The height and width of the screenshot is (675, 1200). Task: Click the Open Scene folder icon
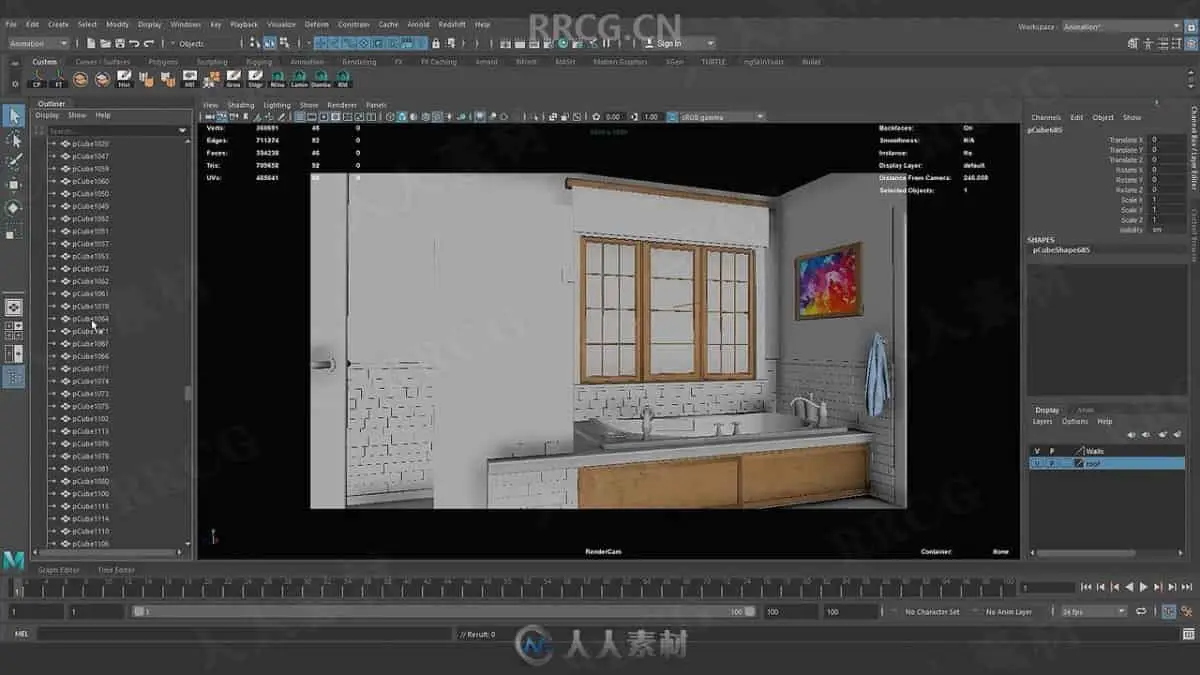pos(106,43)
